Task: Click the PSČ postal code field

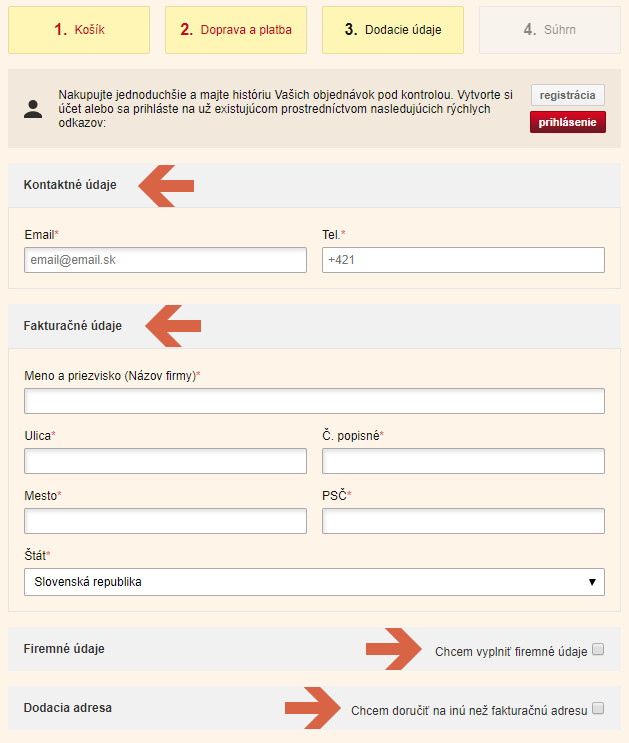Action: pyautogui.click(x=464, y=521)
